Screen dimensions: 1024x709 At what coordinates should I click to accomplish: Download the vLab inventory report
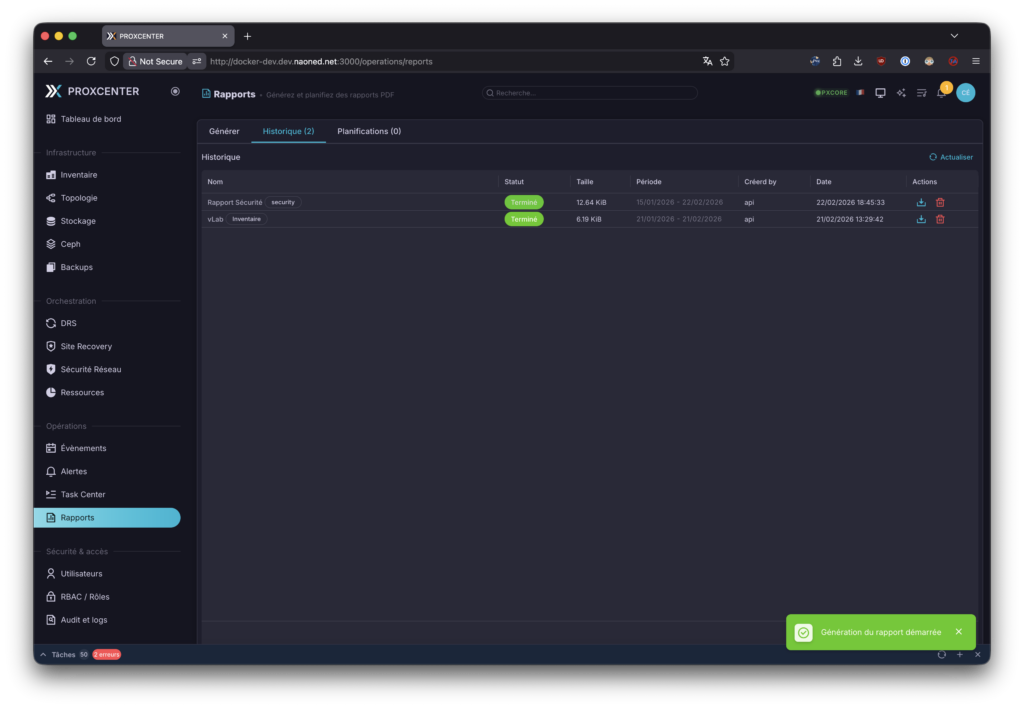921,219
